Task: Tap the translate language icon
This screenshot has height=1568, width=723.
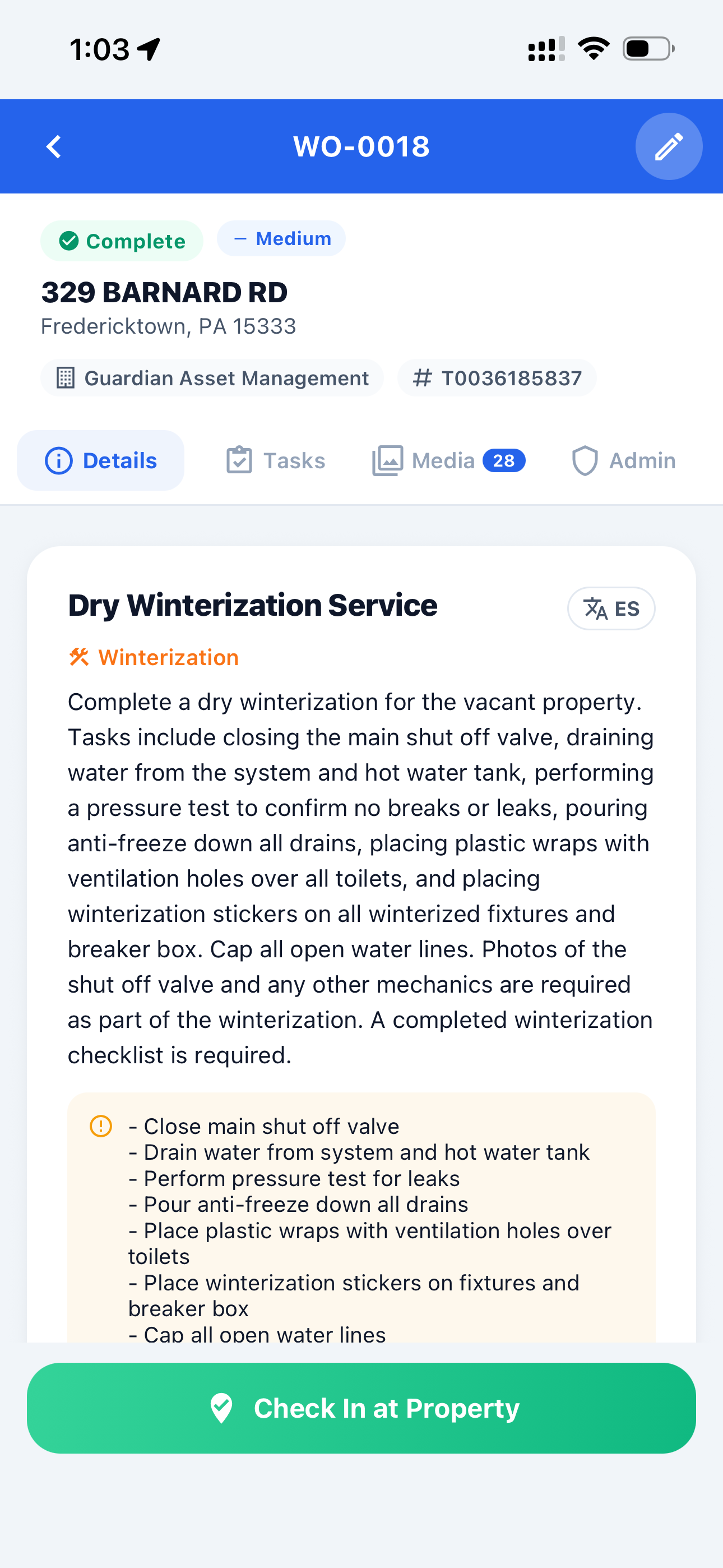Action: coord(595,608)
